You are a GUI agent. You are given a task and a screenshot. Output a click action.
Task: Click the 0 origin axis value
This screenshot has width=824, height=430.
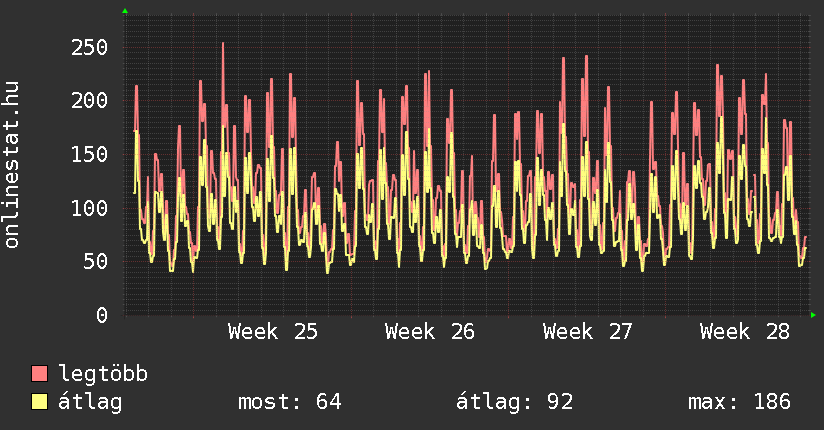coord(102,315)
